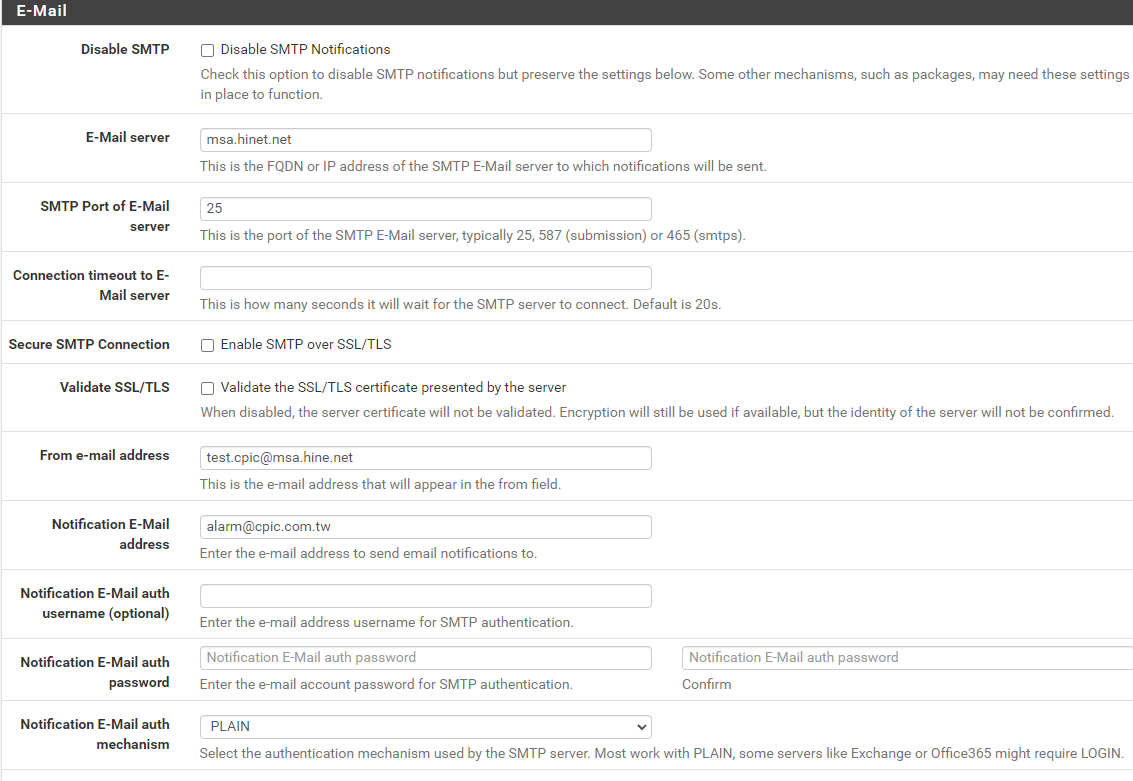Click the "Secure SMTP Connection" row label
This screenshot has width=1133, height=781.
[x=89, y=344]
